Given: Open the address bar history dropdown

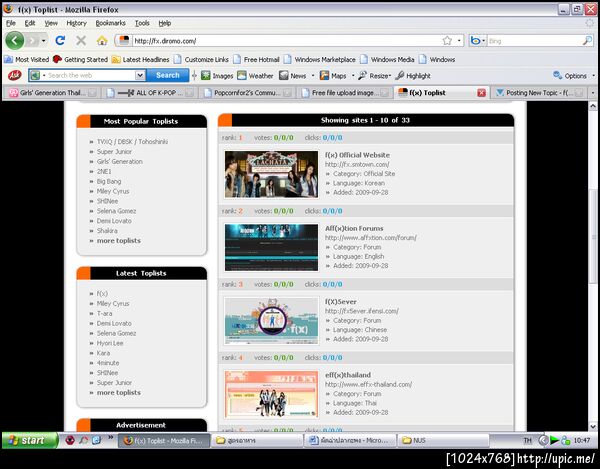Looking at the screenshot, I should click(459, 41).
